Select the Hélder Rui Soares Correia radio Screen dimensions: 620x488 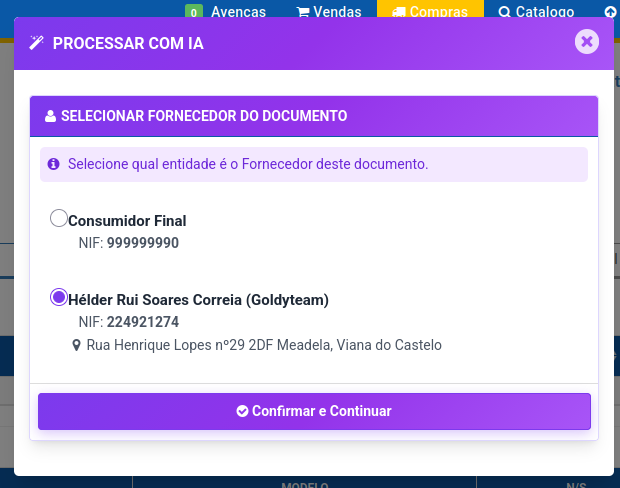pyautogui.click(x=59, y=297)
